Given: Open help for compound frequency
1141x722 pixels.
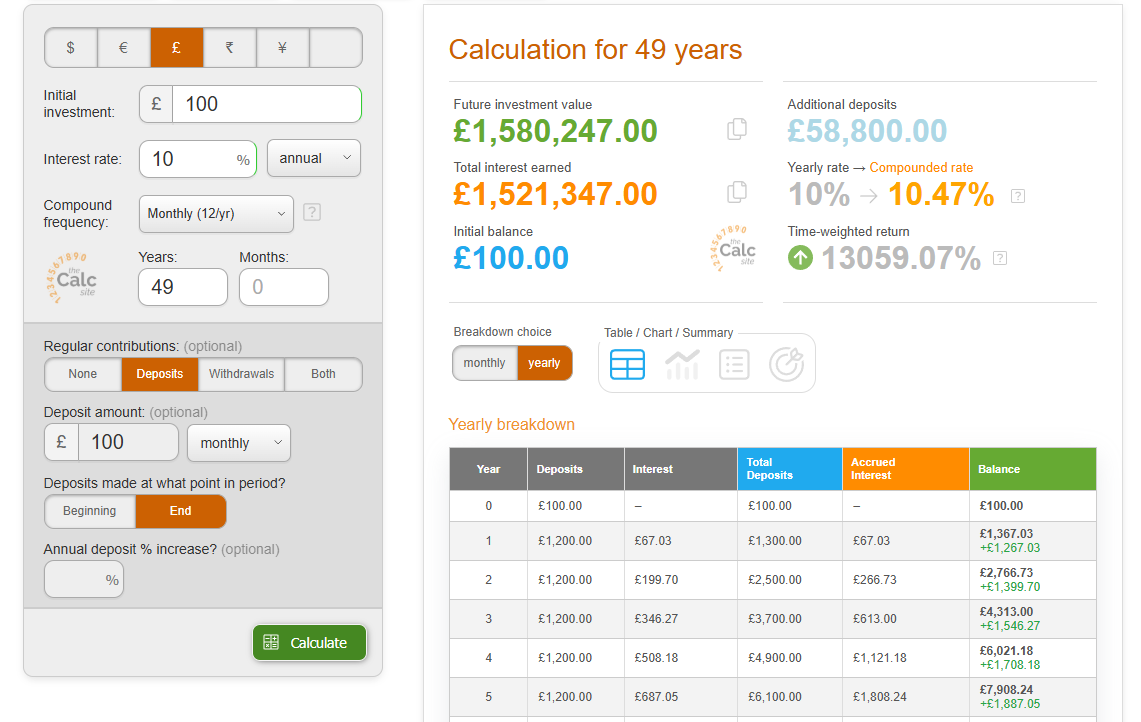Looking at the screenshot, I should 311,212.
